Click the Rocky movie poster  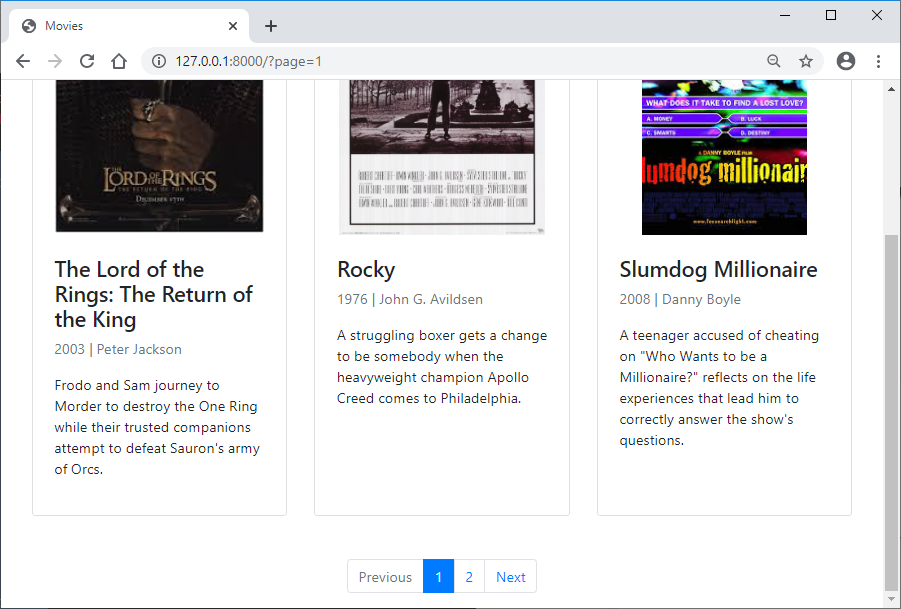(x=442, y=157)
